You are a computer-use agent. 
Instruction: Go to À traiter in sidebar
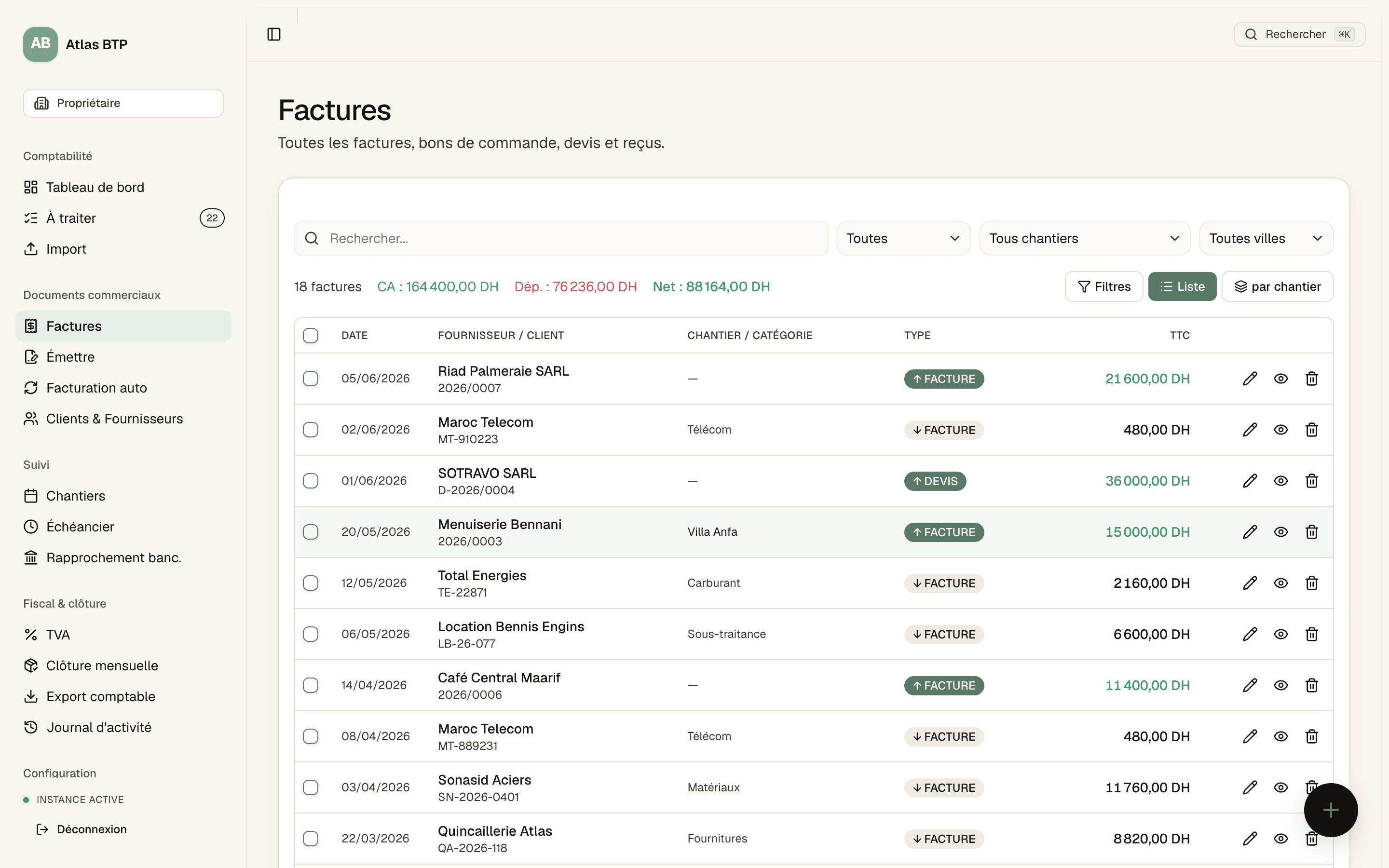tap(123, 218)
